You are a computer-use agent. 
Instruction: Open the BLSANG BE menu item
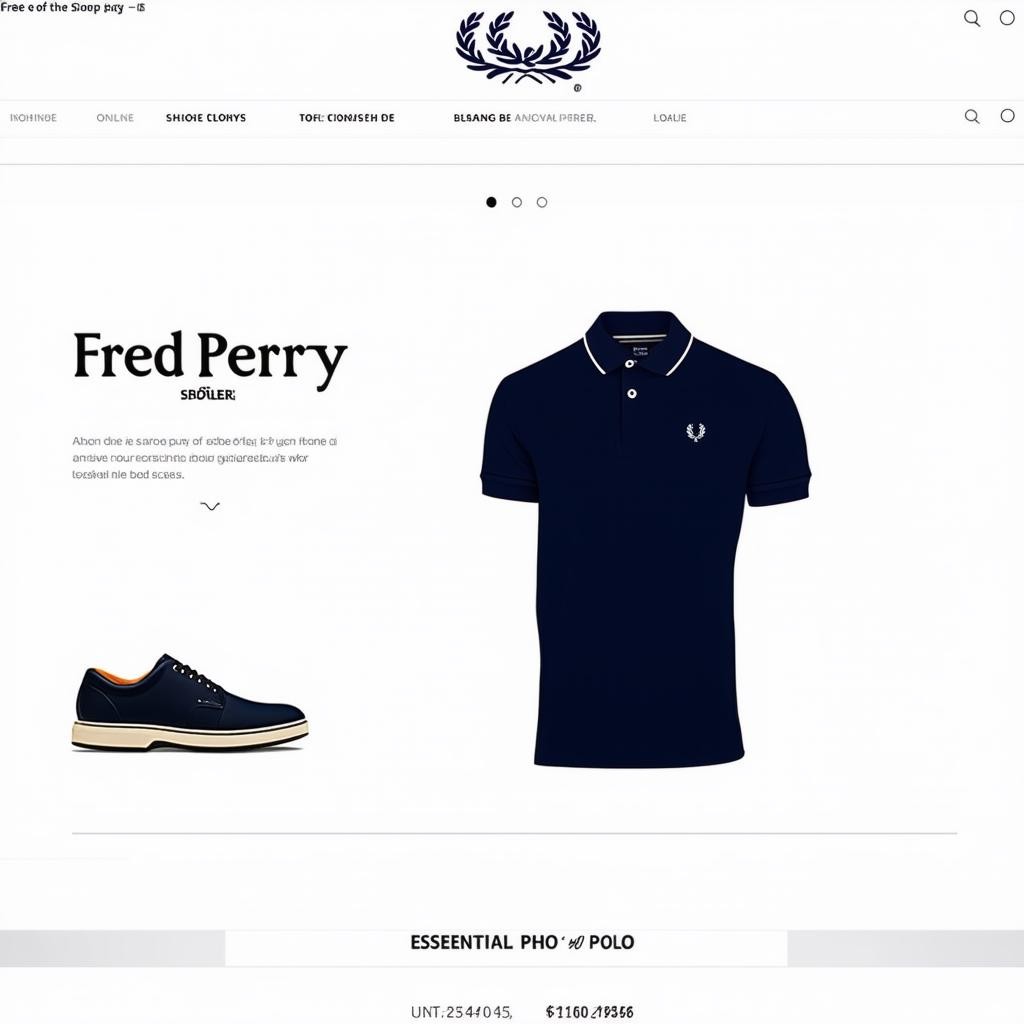(x=482, y=118)
